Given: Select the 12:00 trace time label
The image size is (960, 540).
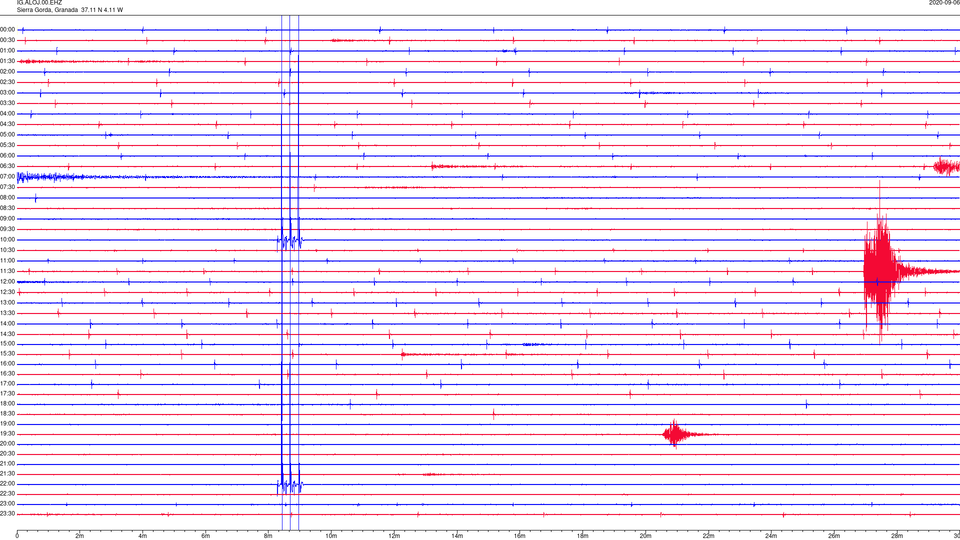Looking at the screenshot, I should pyautogui.click(x=7, y=282).
